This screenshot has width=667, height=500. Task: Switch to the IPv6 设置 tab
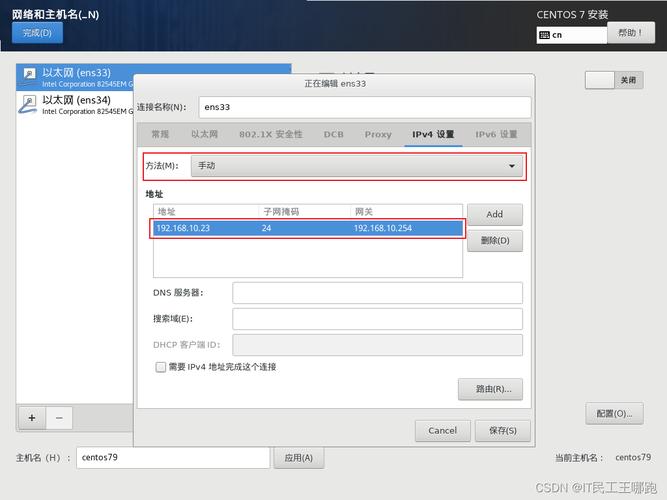point(496,134)
